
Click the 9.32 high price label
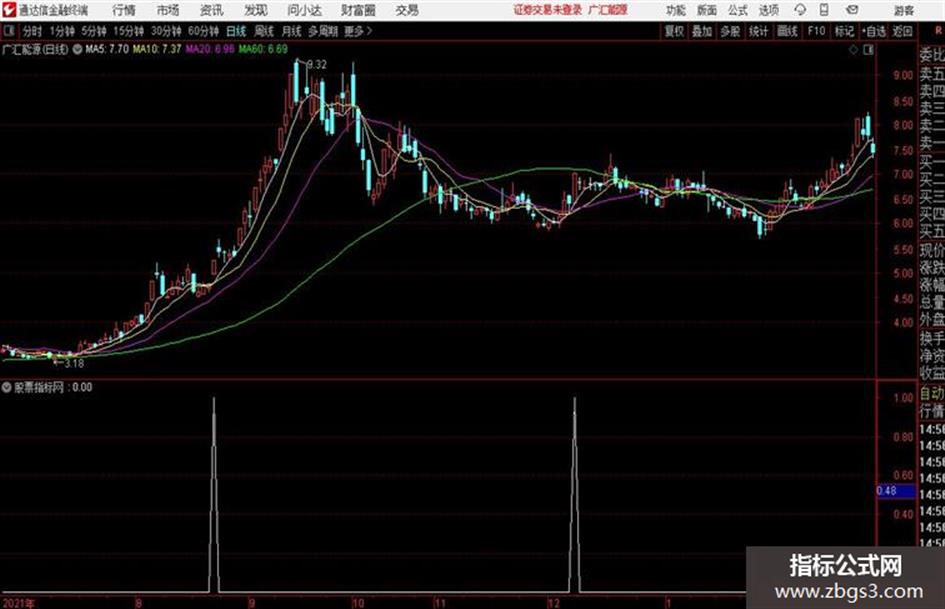[x=317, y=65]
